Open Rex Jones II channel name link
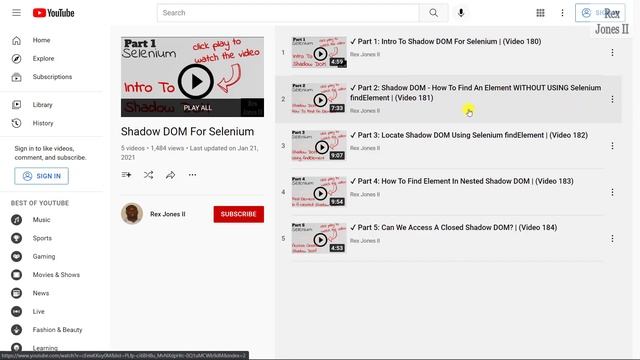Image resolution: width=640 pixels, height=360 pixels. click(x=168, y=214)
